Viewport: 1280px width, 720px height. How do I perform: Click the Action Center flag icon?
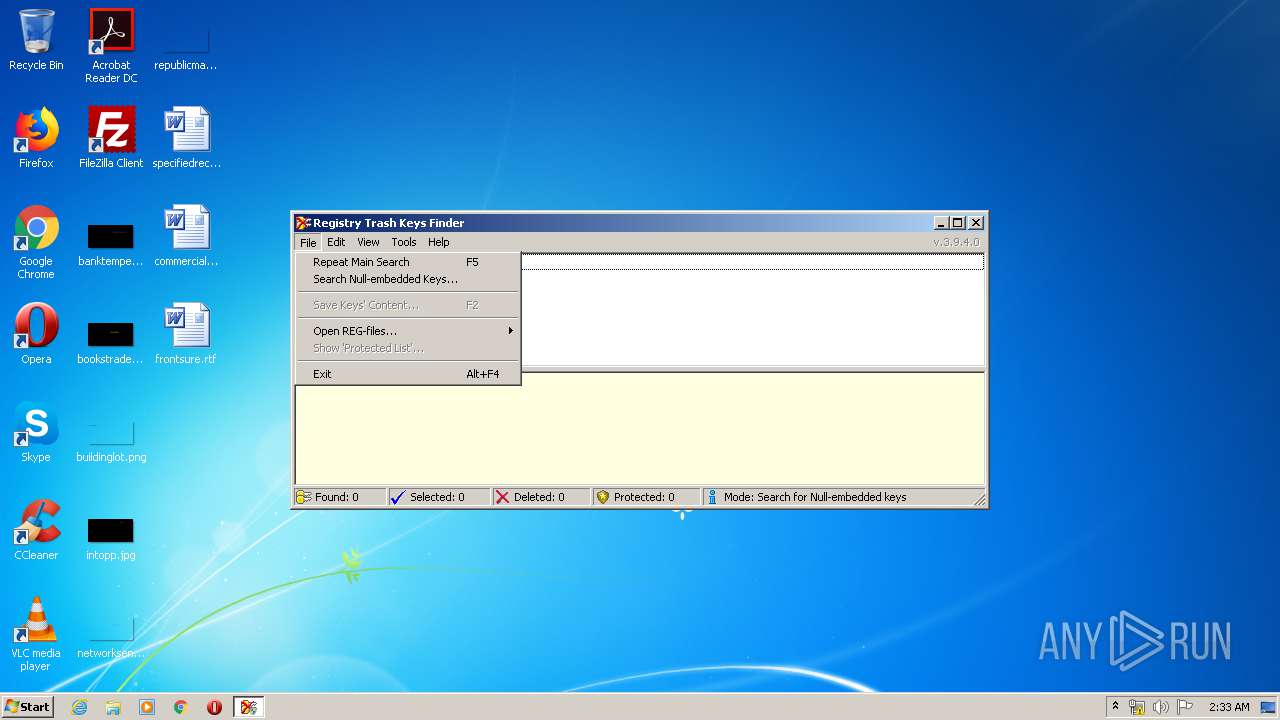point(1185,707)
